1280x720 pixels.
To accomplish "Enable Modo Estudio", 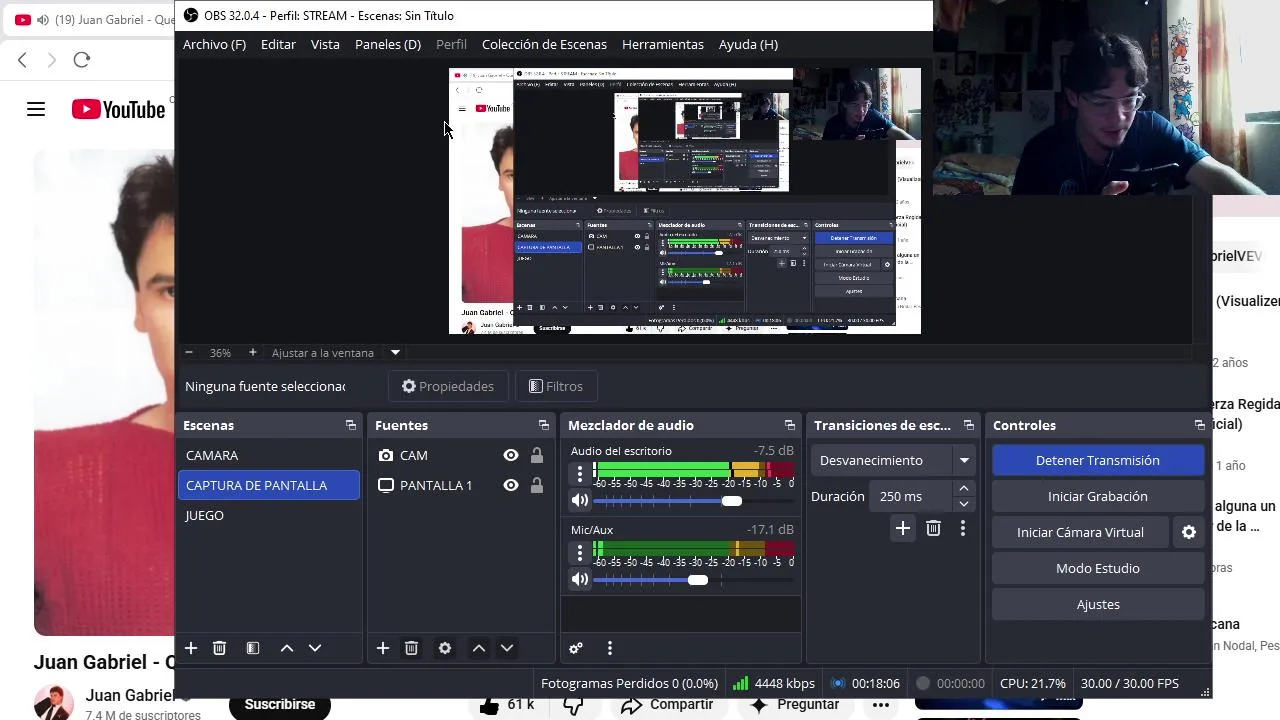I will [1098, 568].
